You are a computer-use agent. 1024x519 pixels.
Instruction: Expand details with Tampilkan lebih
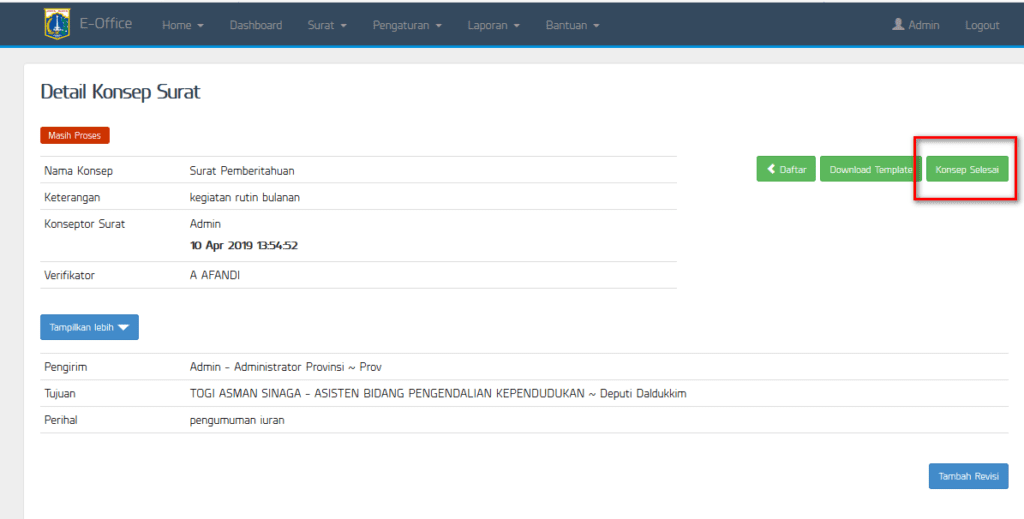(x=89, y=327)
